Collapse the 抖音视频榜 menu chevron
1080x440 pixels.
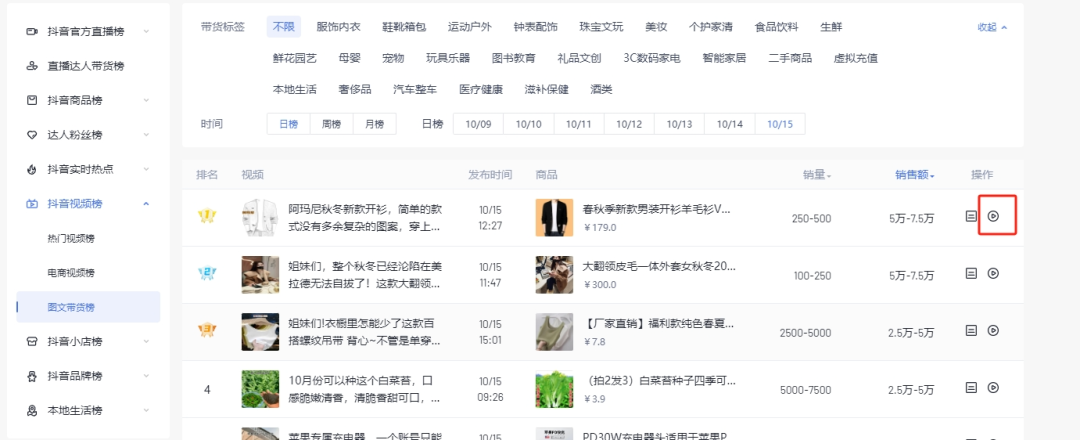[146, 204]
